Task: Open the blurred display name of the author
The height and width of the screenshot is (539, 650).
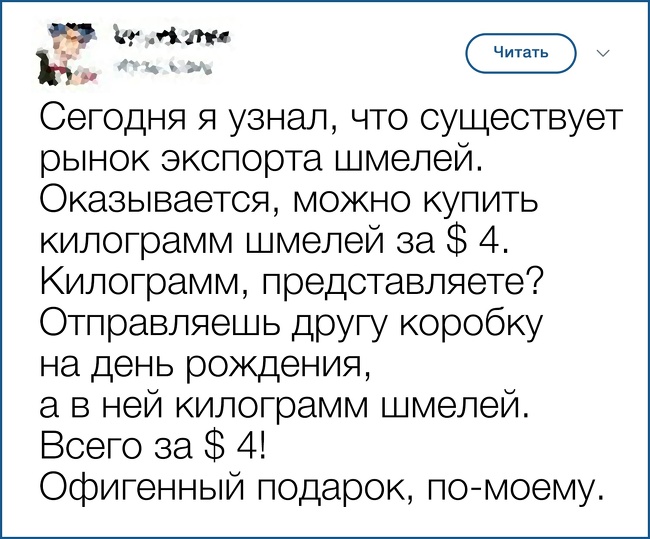Action: click(x=173, y=40)
